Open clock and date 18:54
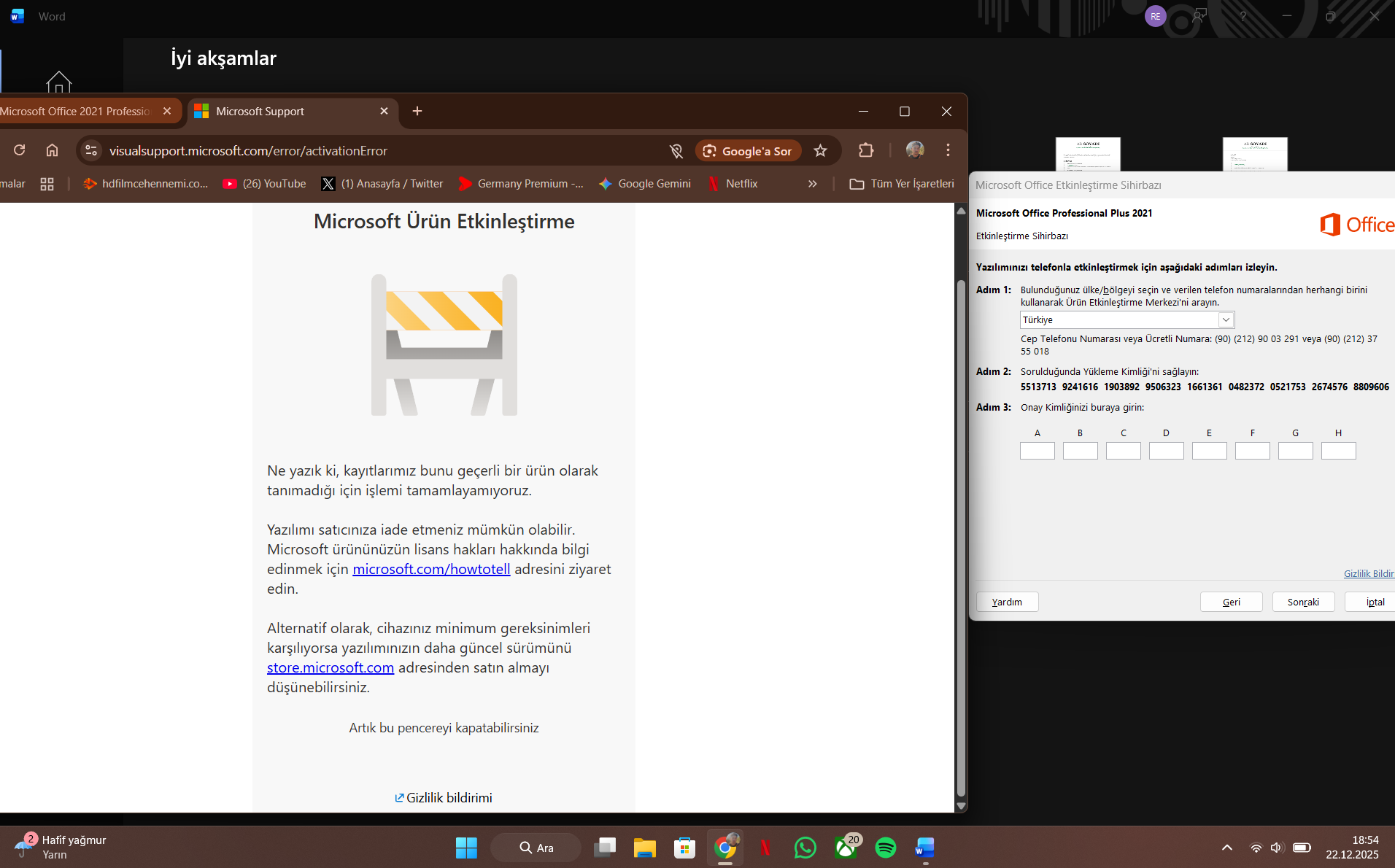Screen dimensions: 1395x868 pos(1353,848)
